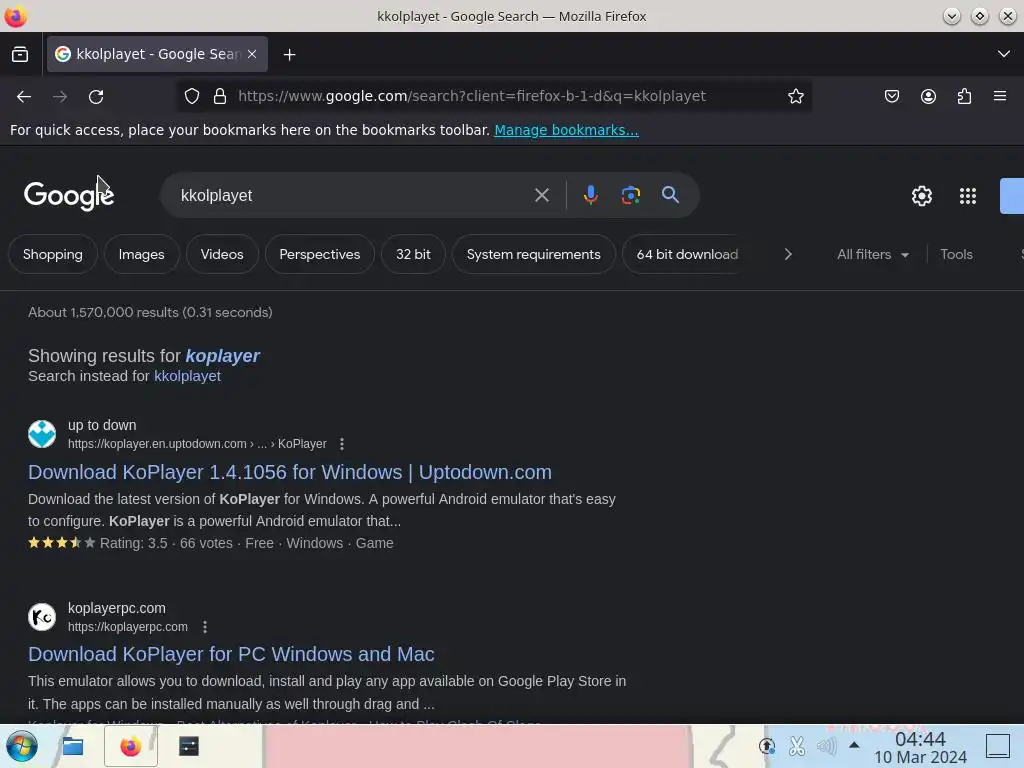Click the https://koplayerpc.com URL text

pos(128,627)
